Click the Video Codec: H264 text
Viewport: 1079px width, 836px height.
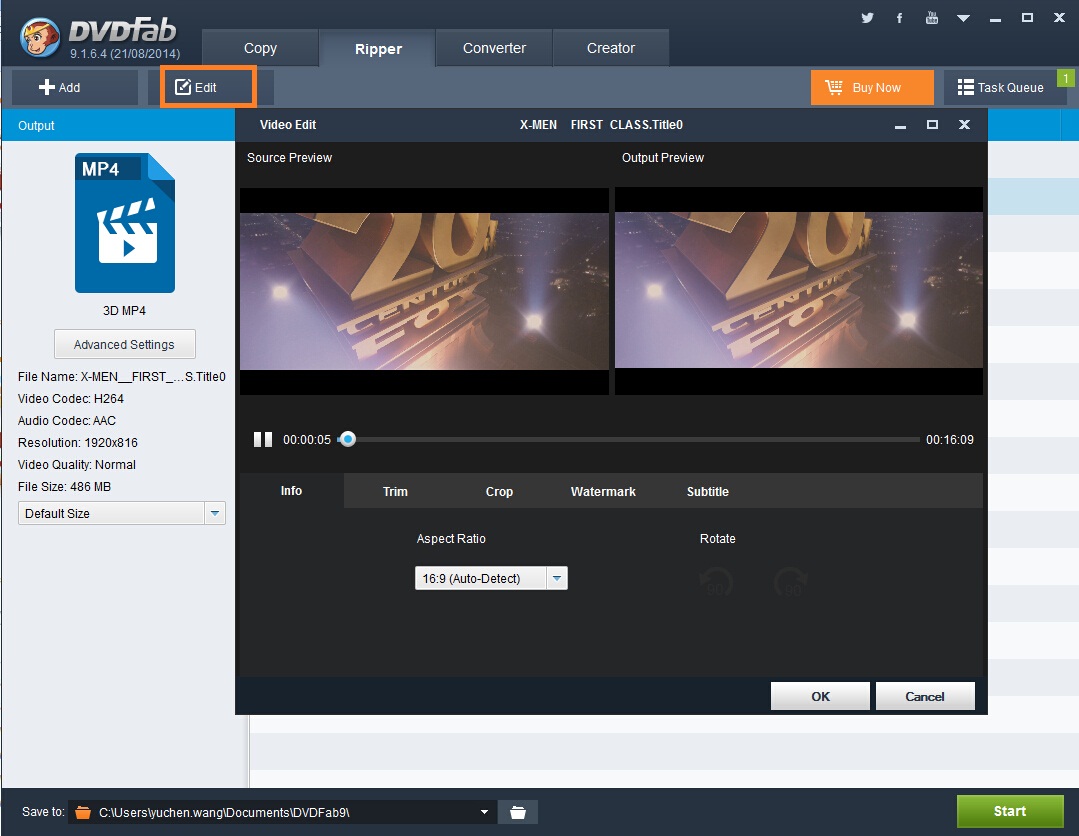pyautogui.click(x=71, y=398)
